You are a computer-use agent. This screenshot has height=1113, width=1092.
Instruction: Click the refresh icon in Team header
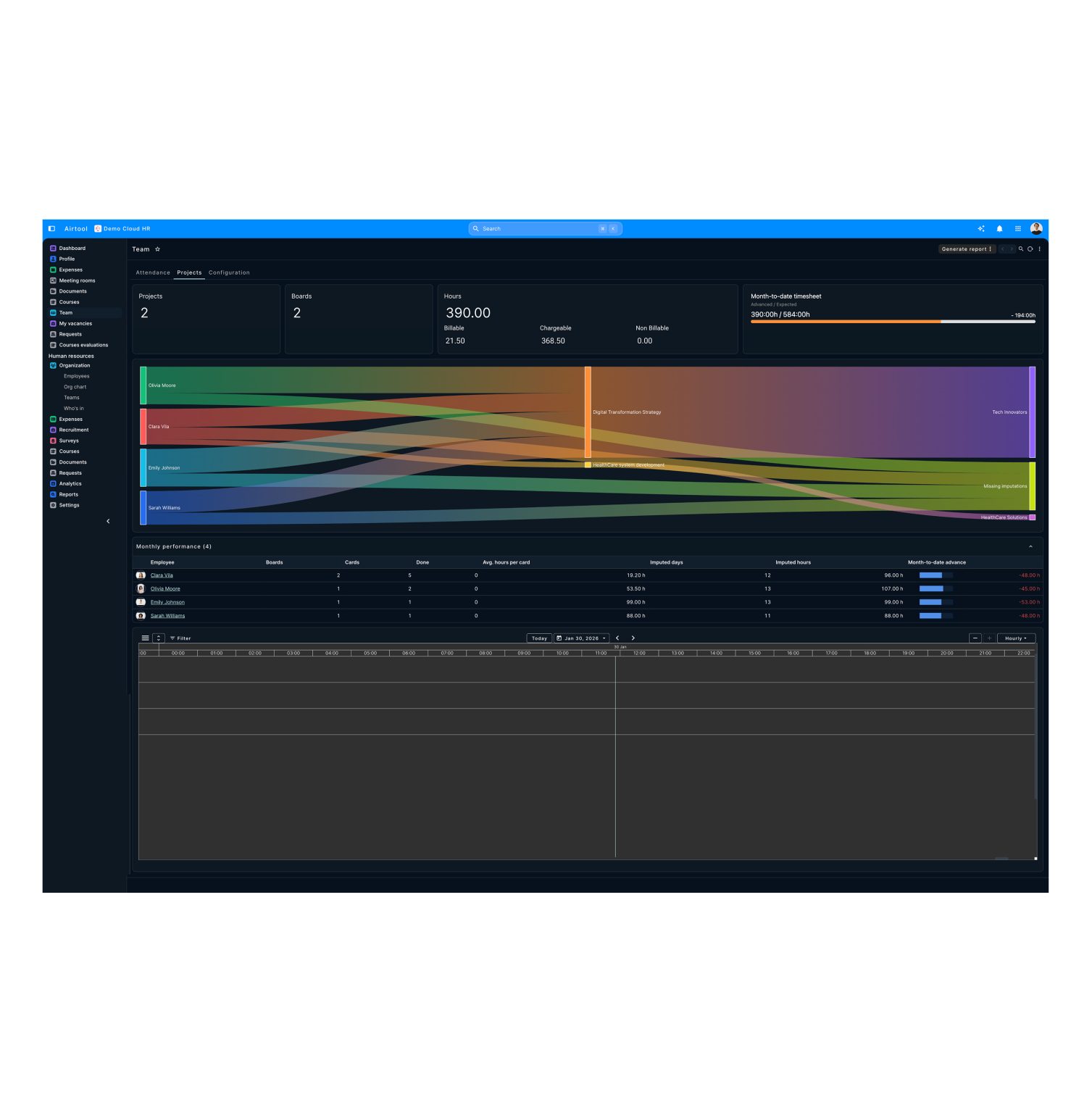point(1030,249)
